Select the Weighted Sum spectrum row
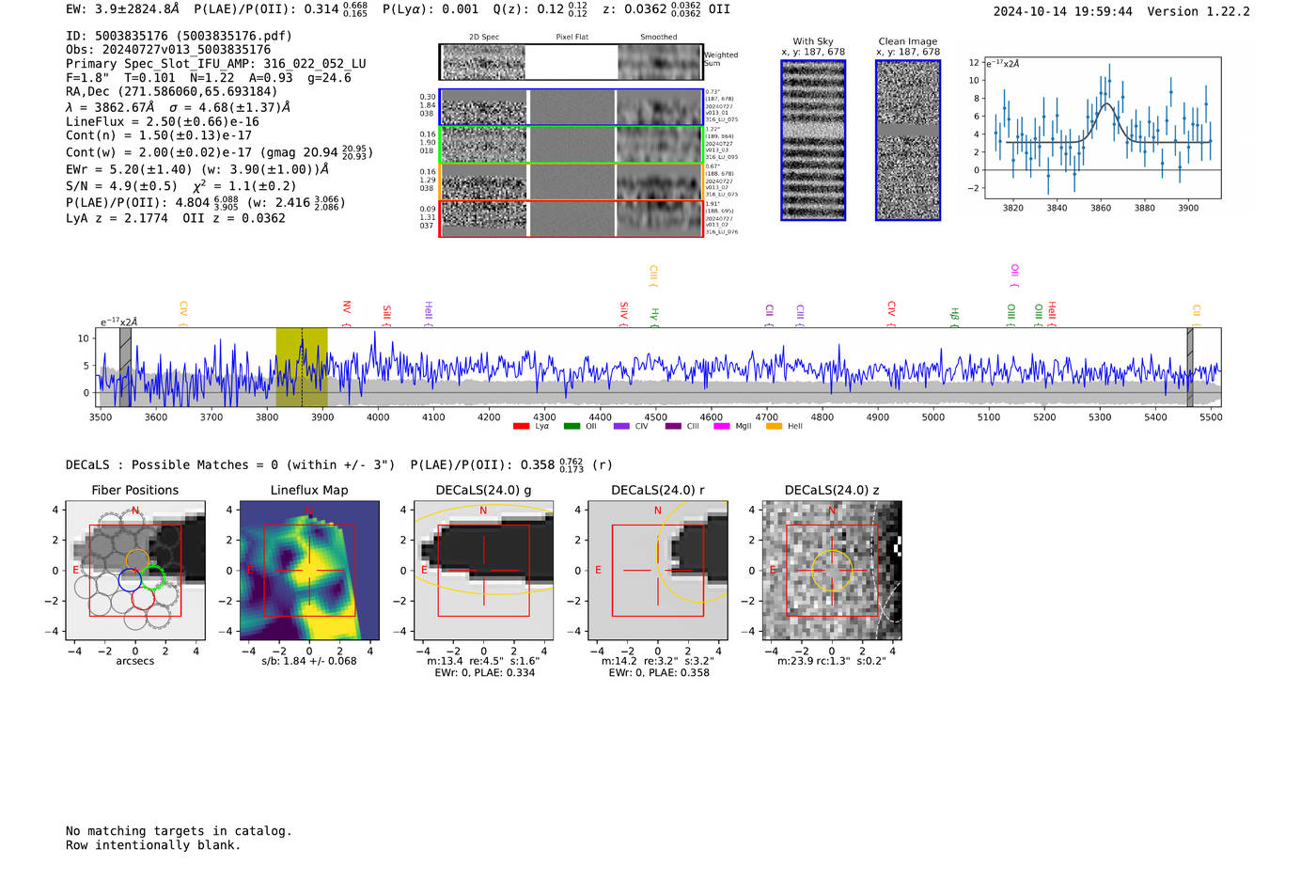 572,62
